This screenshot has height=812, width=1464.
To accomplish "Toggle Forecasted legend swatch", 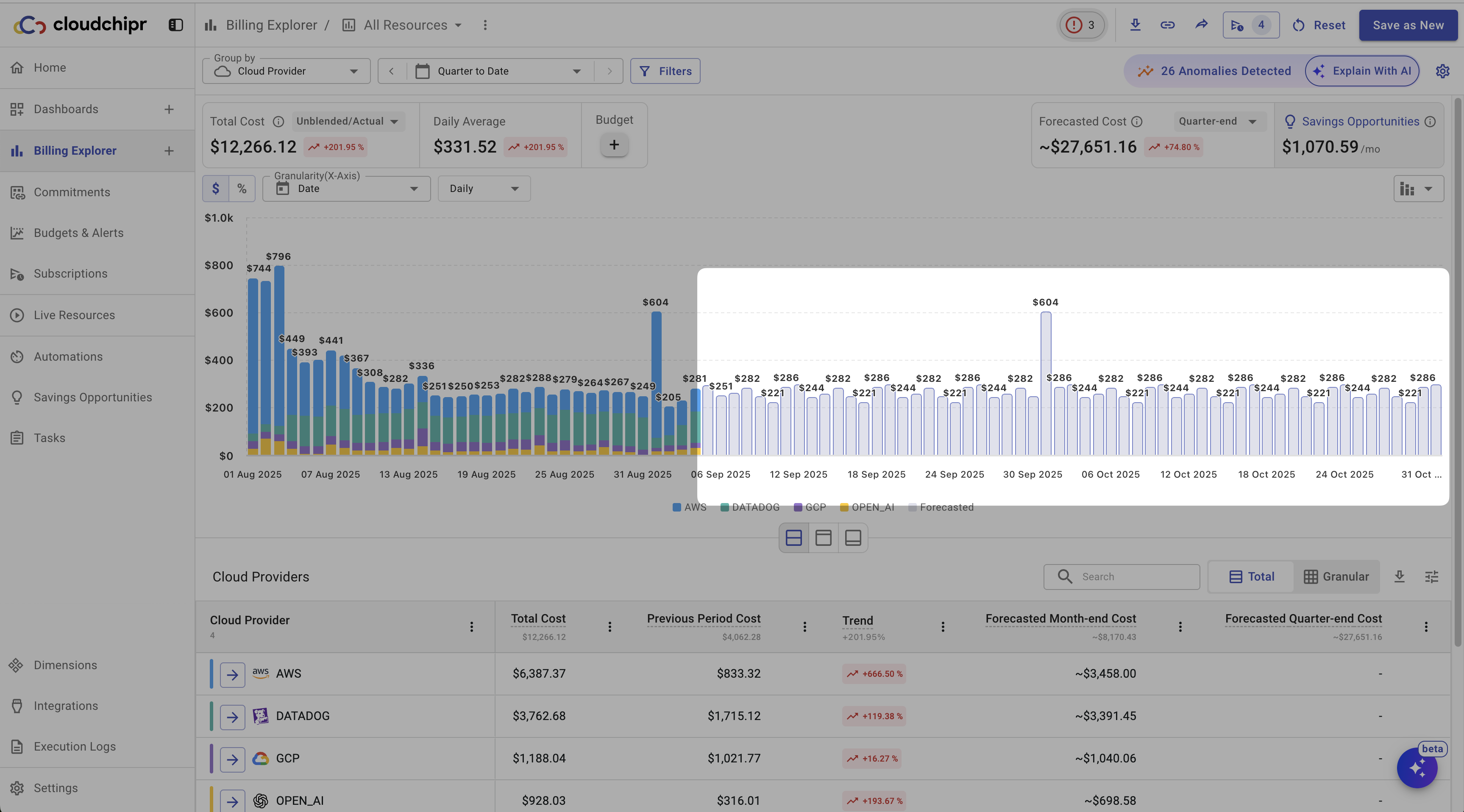I will 912,507.
